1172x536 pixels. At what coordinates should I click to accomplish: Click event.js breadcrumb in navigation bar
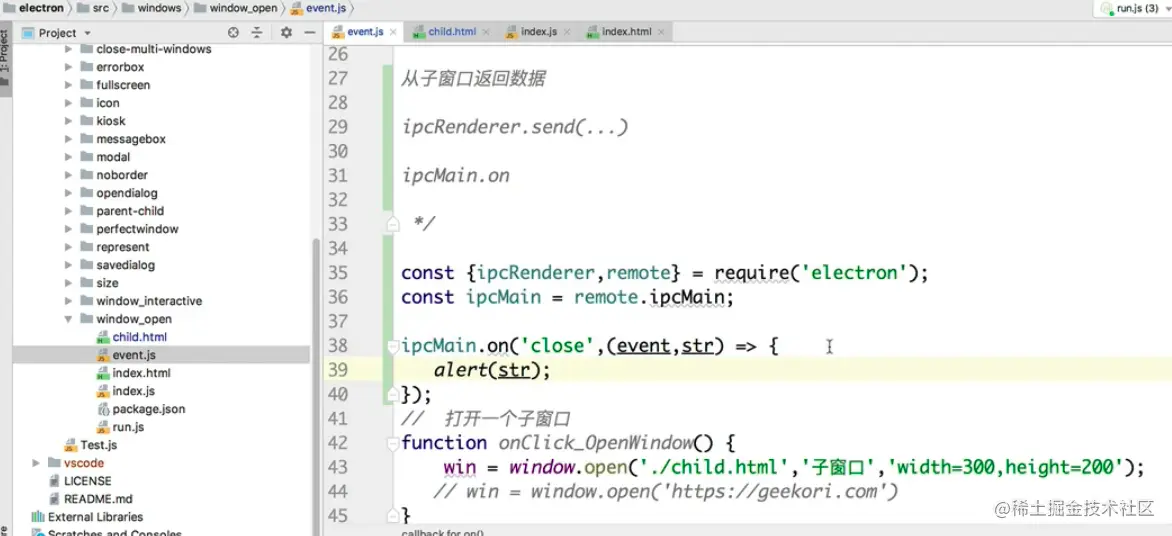pos(320,8)
